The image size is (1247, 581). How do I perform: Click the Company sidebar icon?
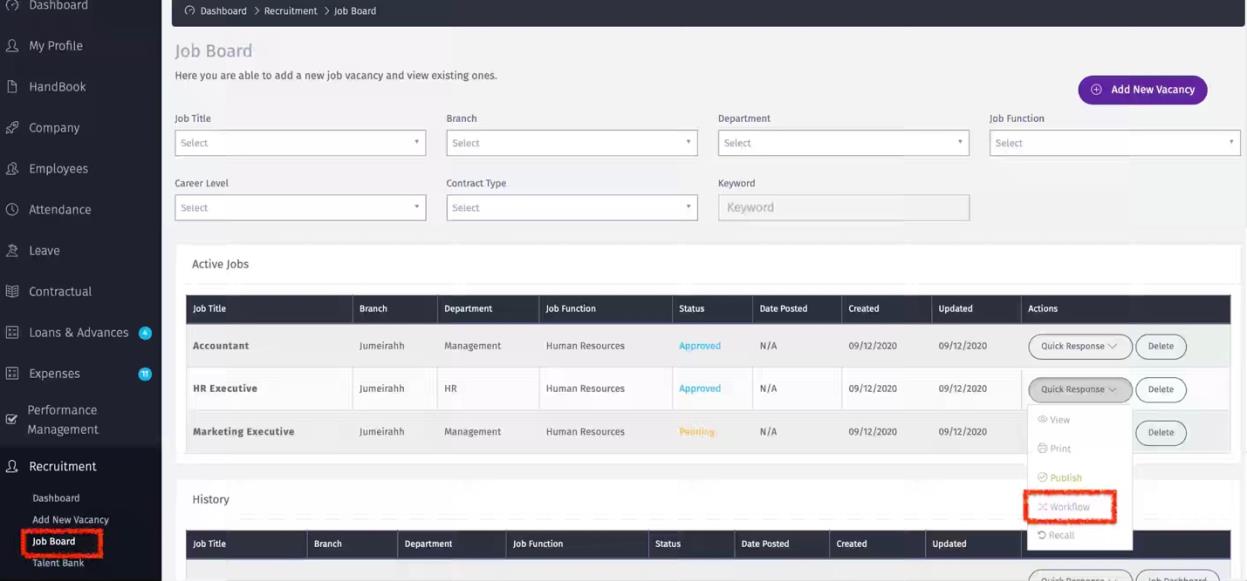[x=13, y=128]
